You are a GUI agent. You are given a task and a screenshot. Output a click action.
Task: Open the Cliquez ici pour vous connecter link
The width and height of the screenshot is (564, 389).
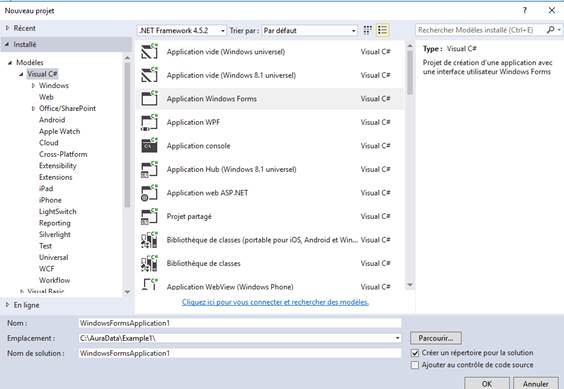point(275,302)
